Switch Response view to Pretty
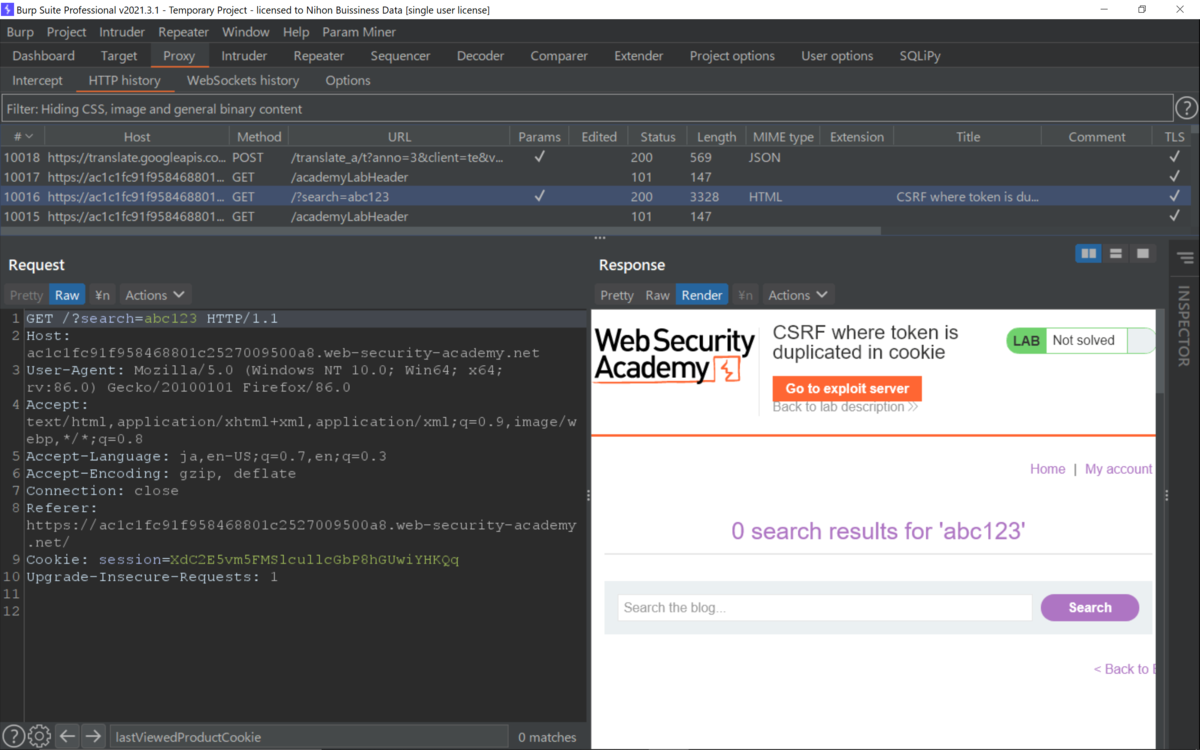 [617, 295]
